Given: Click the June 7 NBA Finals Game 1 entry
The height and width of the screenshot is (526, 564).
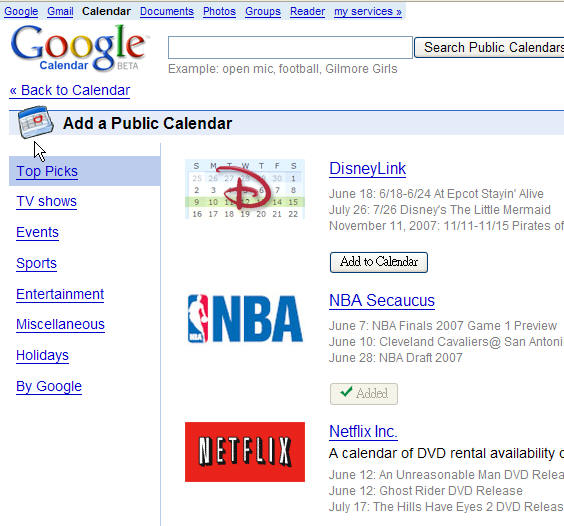Looking at the screenshot, I should (x=443, y=326).
